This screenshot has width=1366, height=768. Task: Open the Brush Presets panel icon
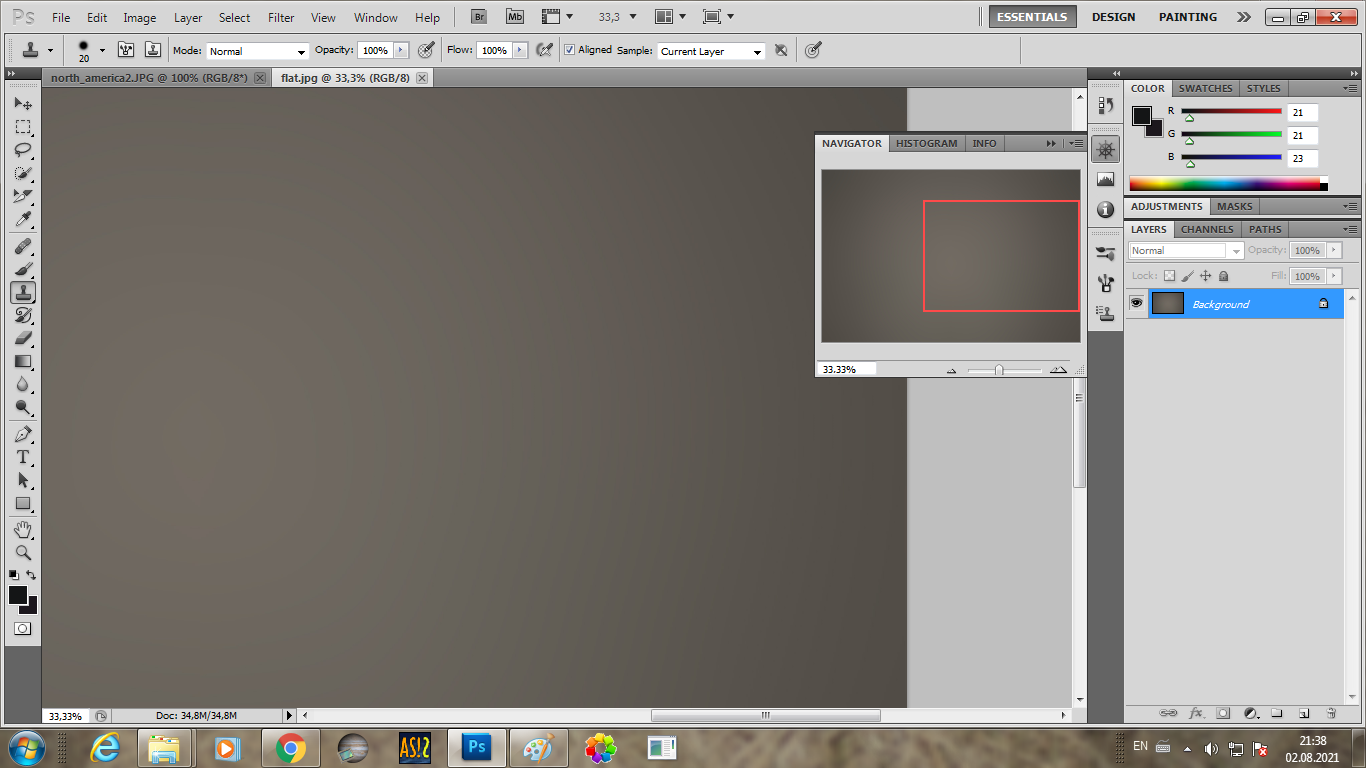(x=1105, y=253)
